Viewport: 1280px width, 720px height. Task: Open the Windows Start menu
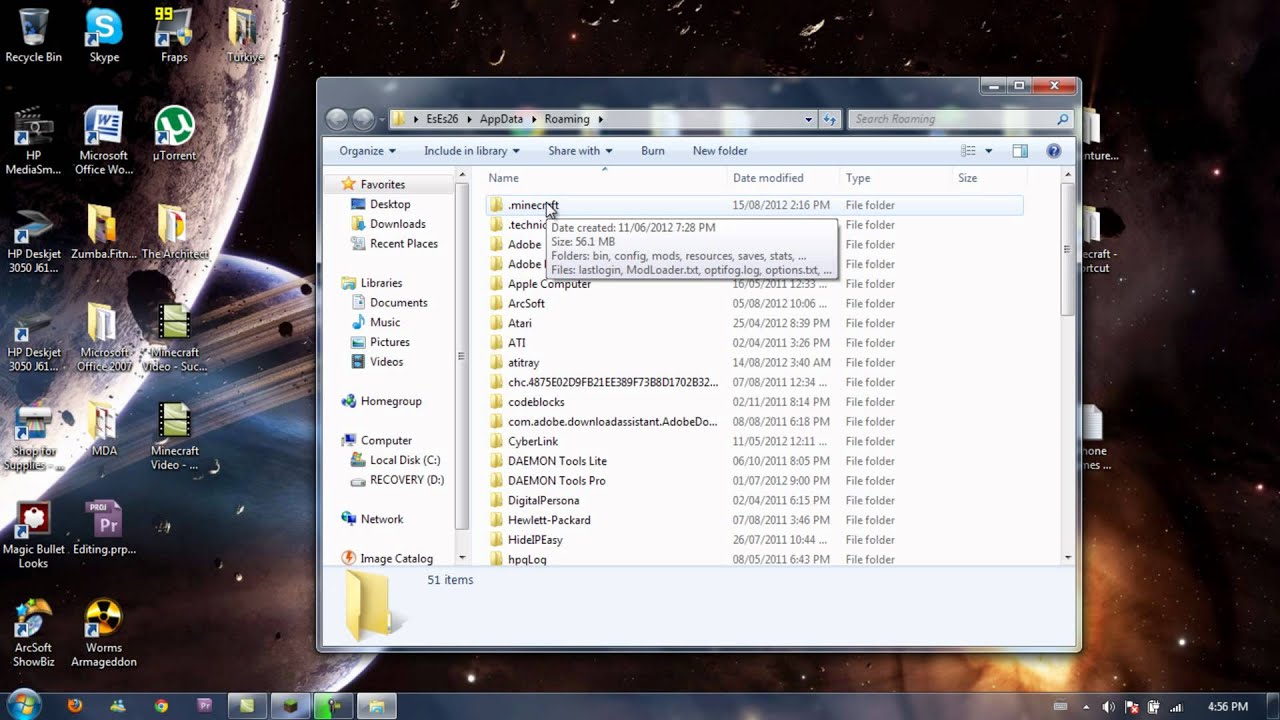click(24, 705)
